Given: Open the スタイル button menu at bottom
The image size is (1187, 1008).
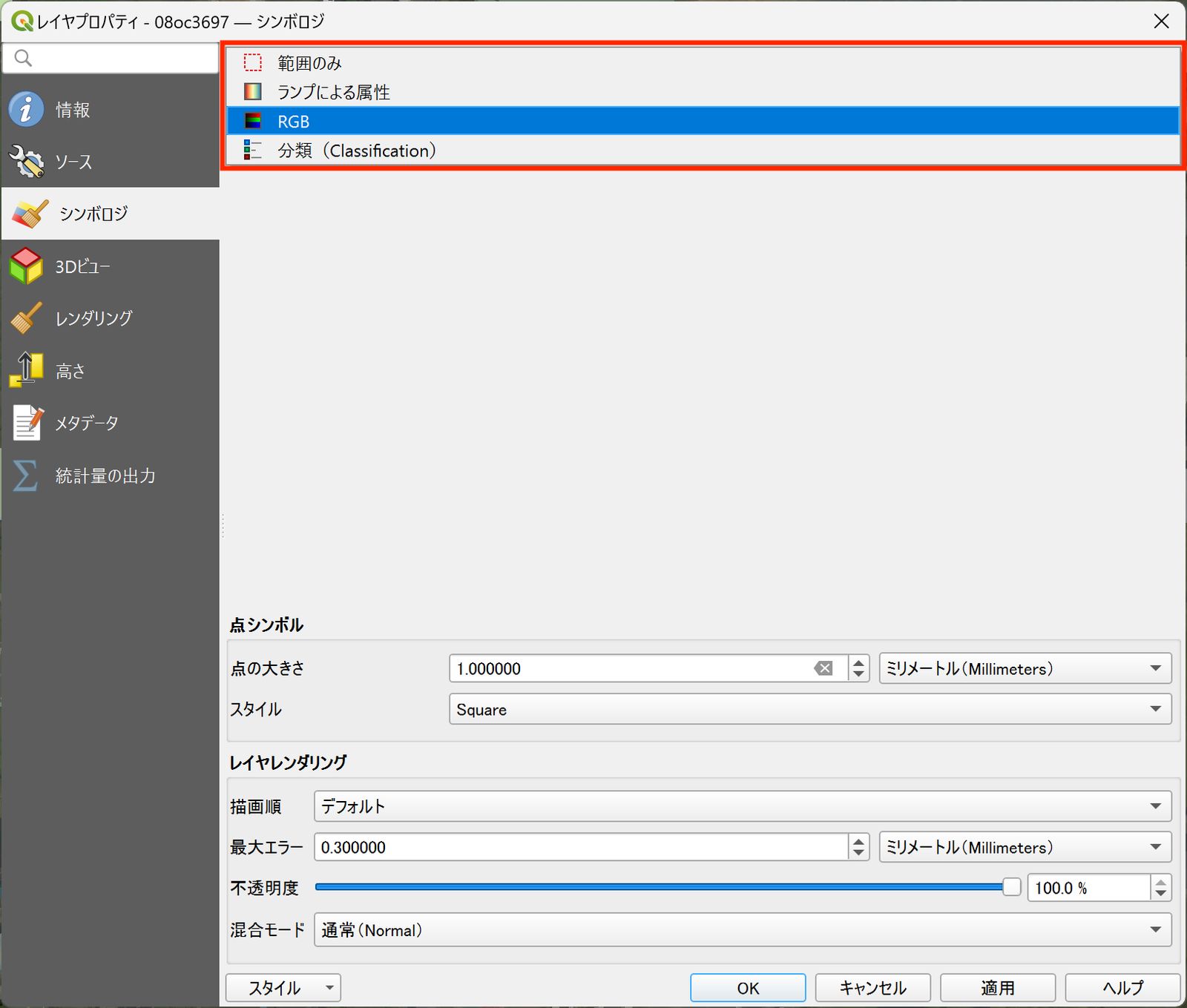Looking at the screenshot, I should 283,988.
